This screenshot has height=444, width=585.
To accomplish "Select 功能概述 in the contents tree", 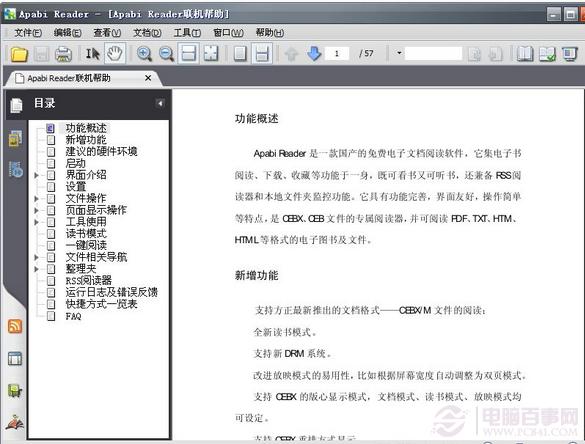I will pos(86,128).
